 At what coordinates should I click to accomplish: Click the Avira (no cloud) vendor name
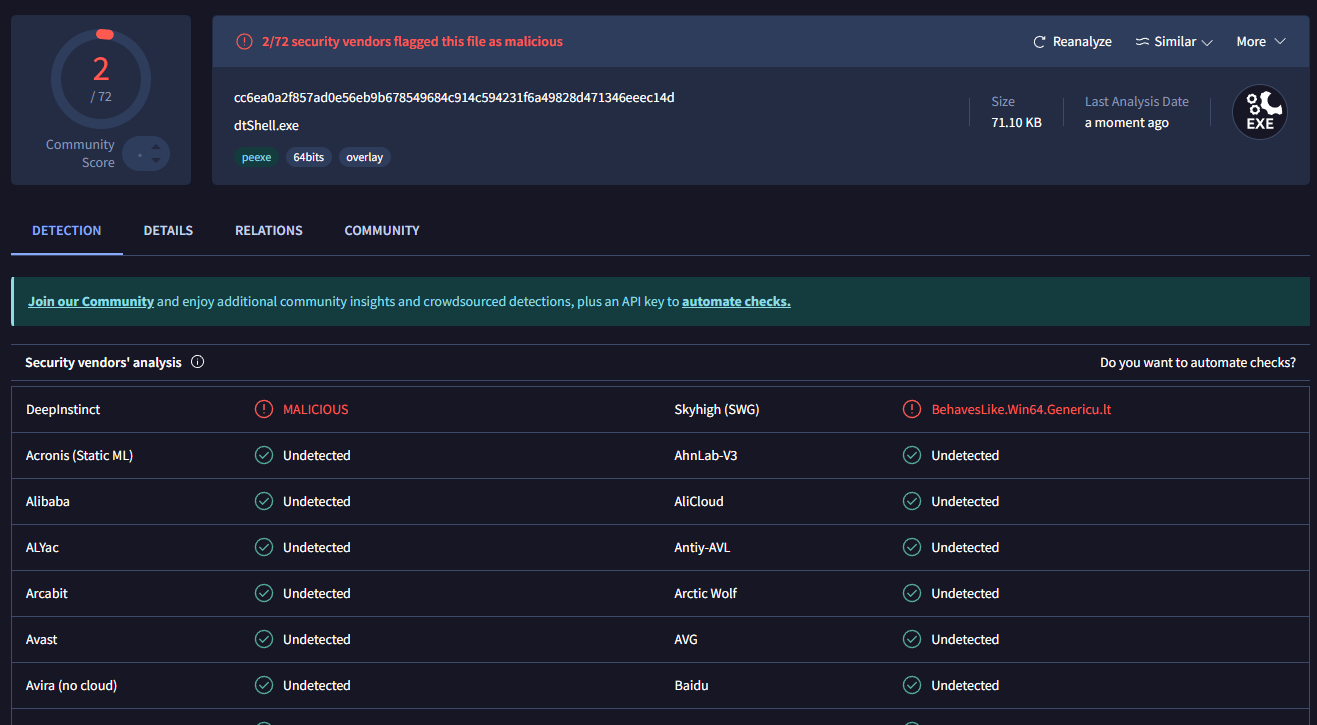pos(71,686)
